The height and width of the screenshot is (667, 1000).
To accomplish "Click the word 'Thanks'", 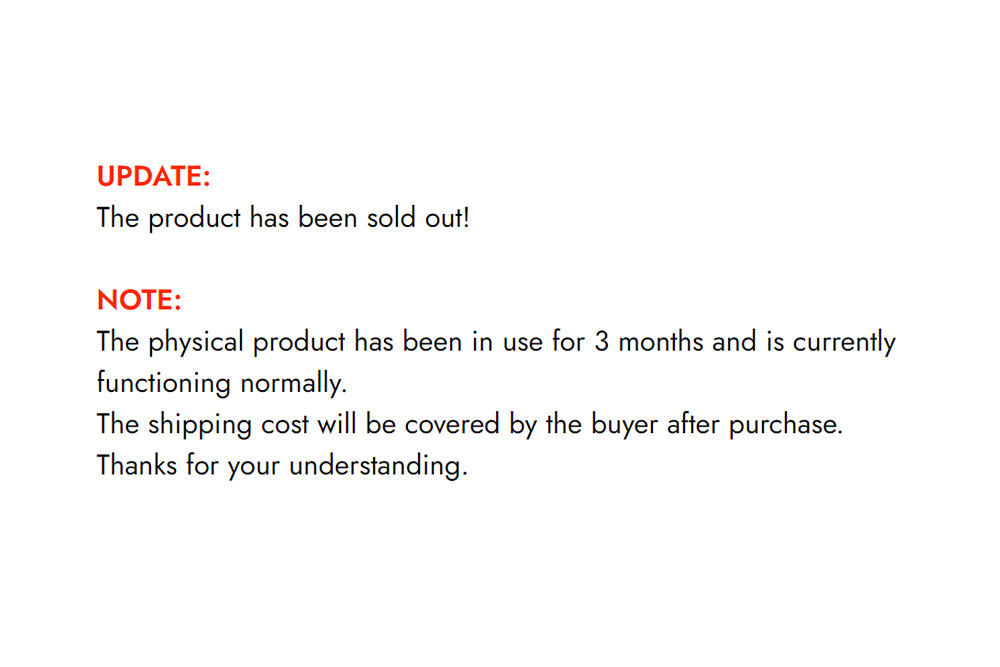I will click(136, 465).
